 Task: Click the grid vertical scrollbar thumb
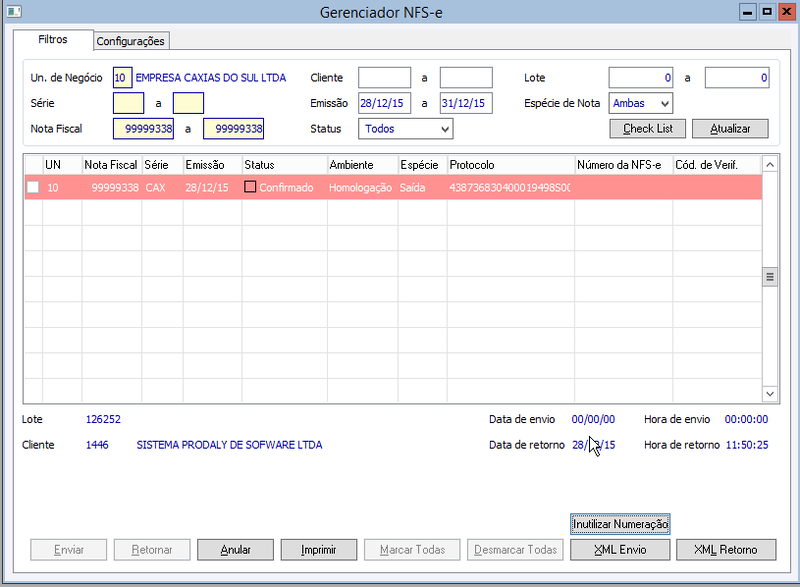tap(770, 277)
